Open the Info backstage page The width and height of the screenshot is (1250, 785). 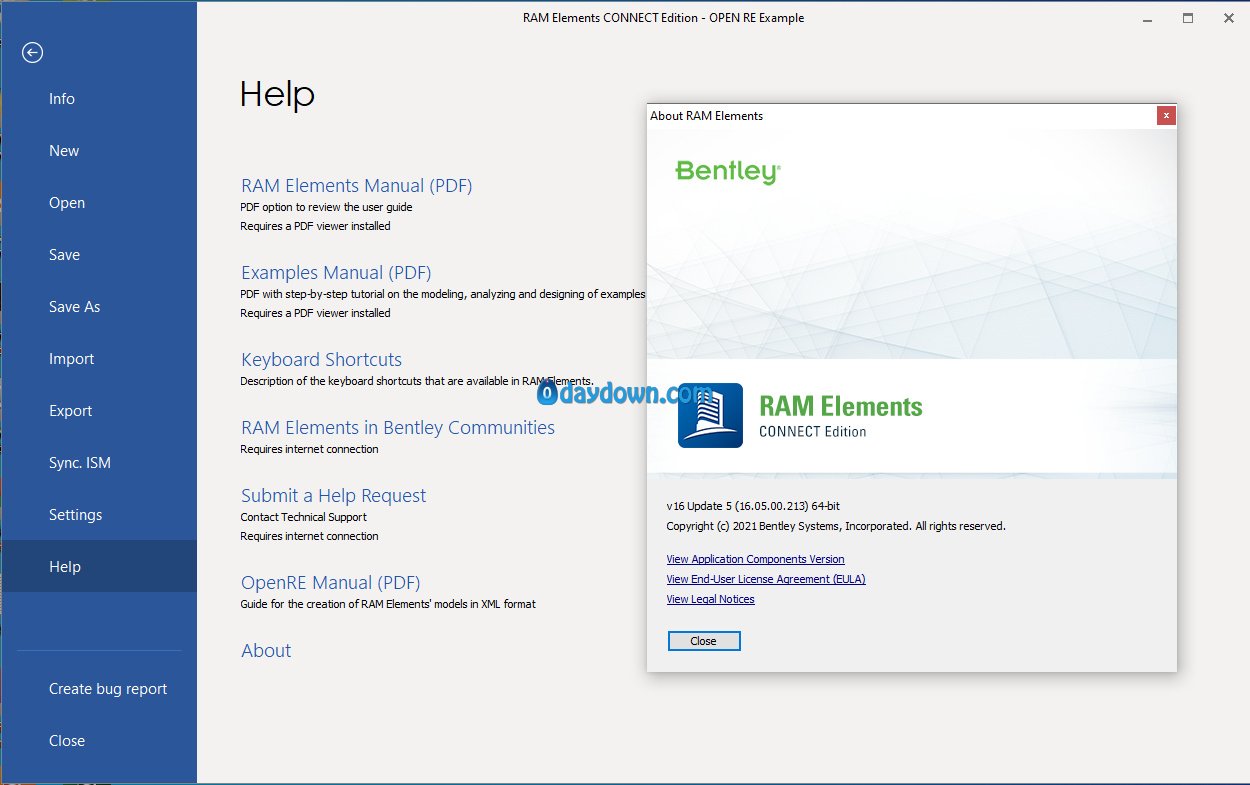(x=99, y=99)
